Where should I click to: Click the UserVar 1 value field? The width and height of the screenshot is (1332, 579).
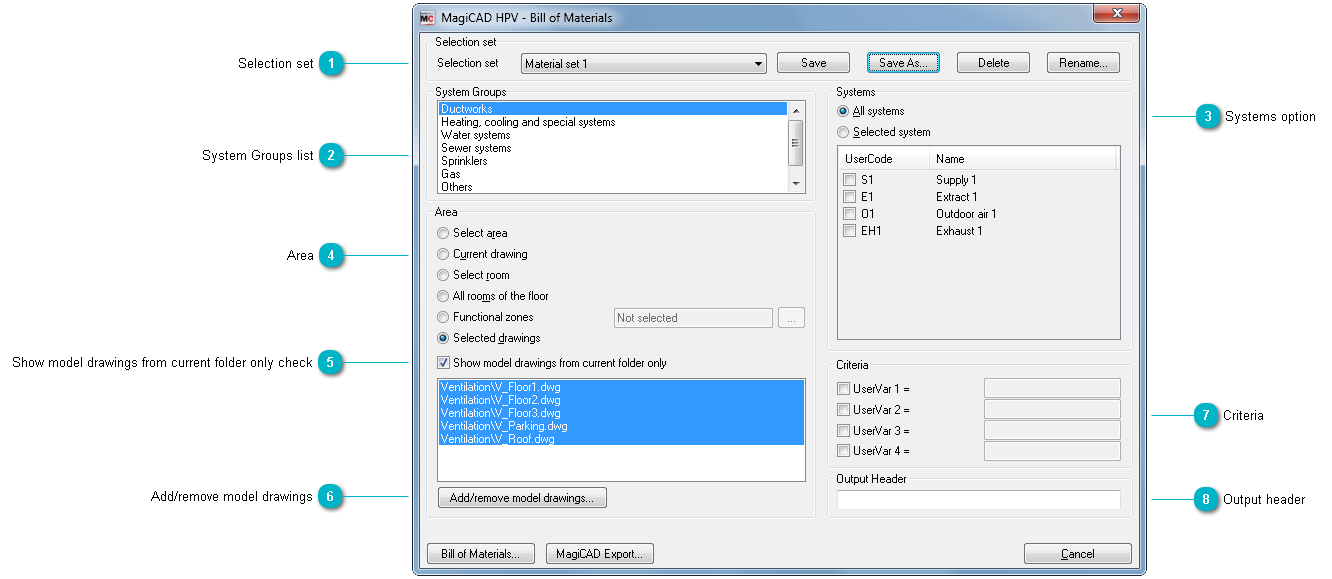1052,388
